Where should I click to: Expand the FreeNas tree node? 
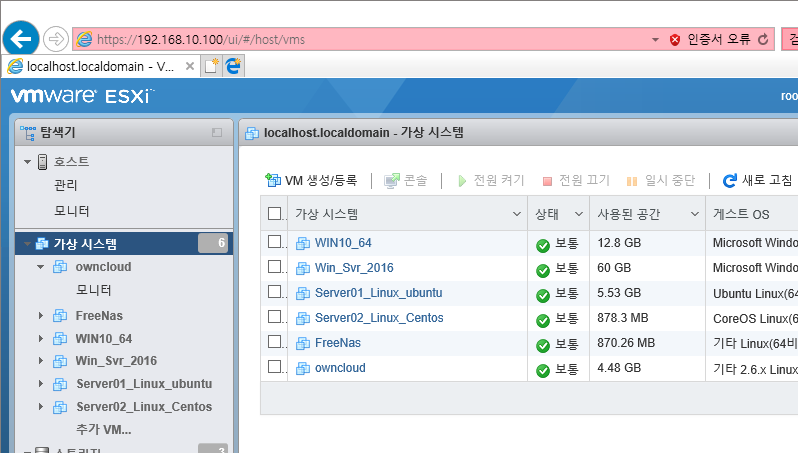pyautogui.click(x=41, y=316)
